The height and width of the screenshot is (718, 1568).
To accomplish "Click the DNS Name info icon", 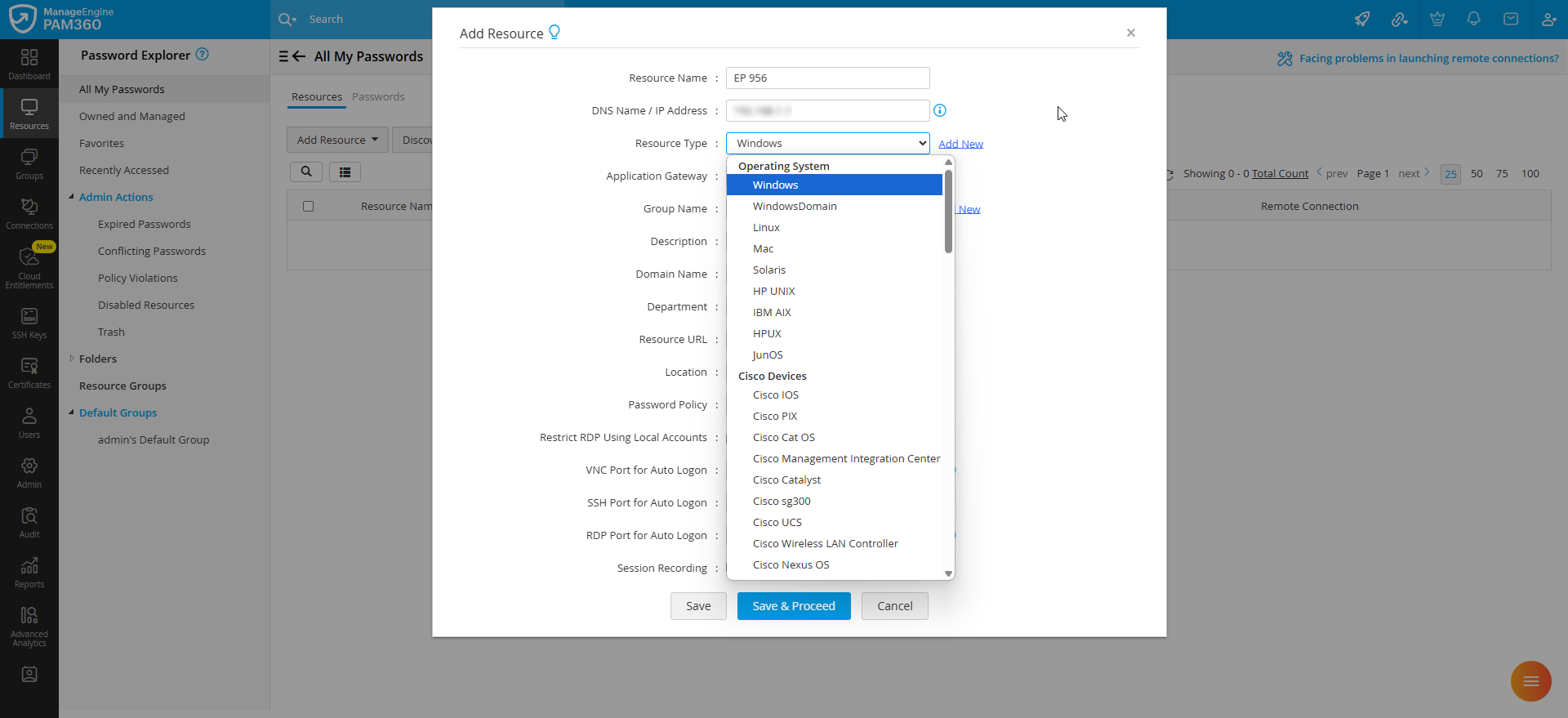I will 940,110.
